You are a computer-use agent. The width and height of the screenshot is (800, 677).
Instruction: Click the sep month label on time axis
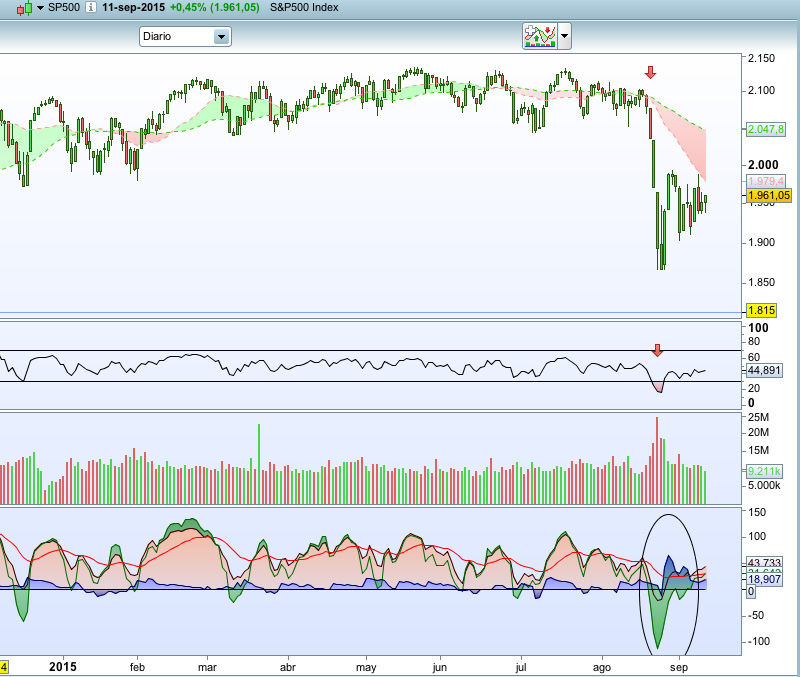point(679,668)
